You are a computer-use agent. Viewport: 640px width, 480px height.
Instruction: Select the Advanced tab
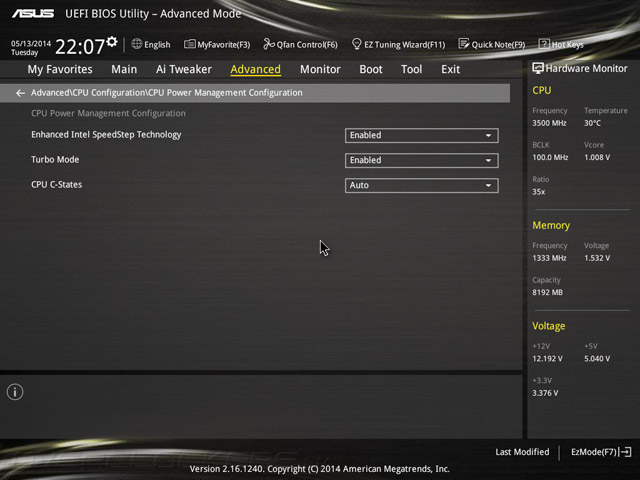(x=256, y=69)
